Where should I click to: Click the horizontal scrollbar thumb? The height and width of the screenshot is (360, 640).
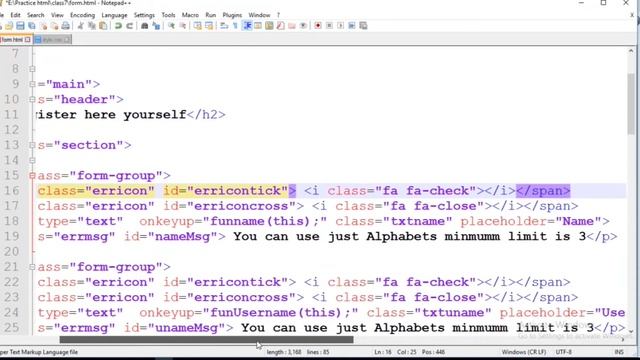point(207,340)
